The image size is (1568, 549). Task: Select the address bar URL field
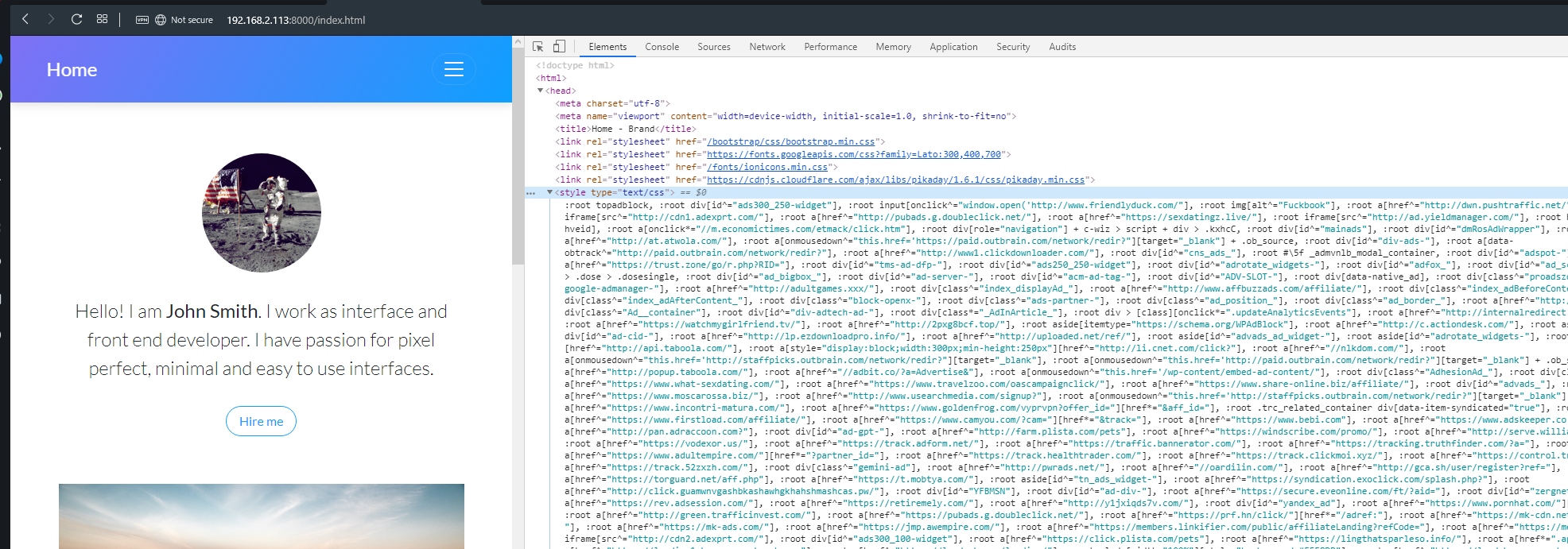(x=296, y=20)
